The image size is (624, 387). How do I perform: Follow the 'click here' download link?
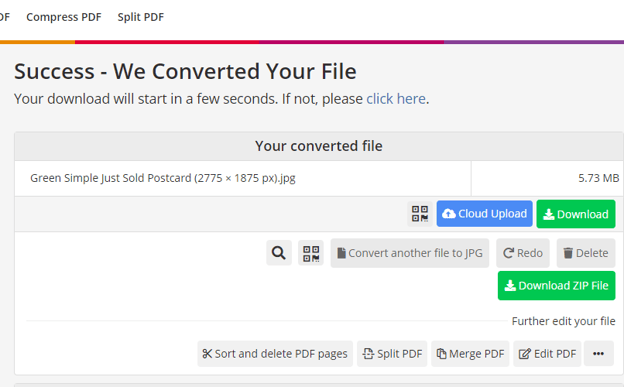tap(396, 99)
